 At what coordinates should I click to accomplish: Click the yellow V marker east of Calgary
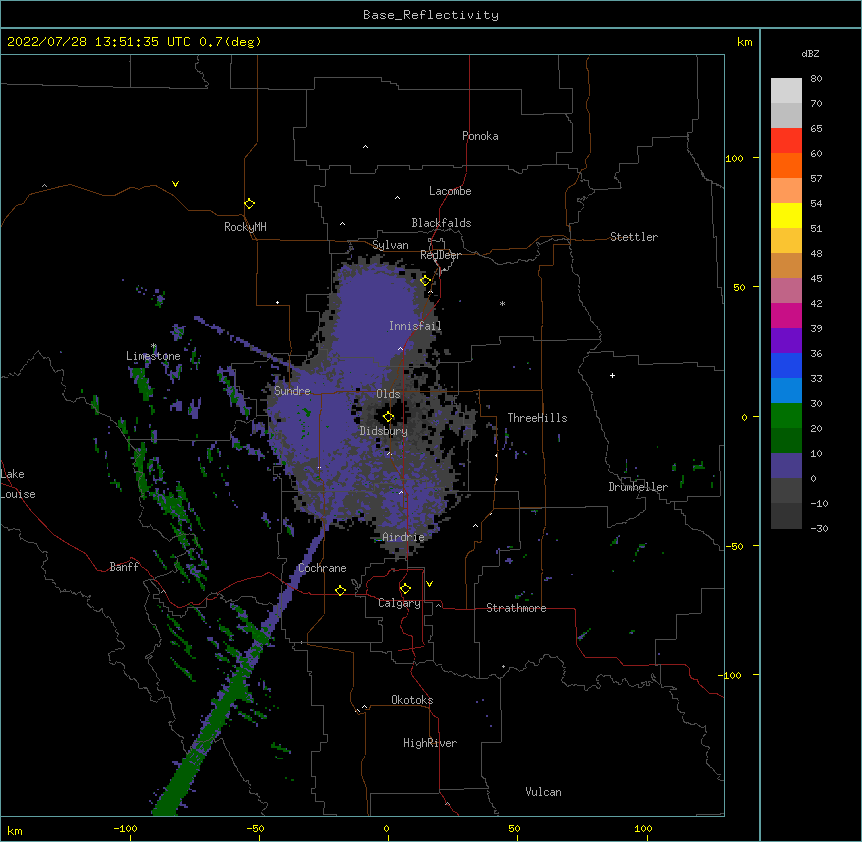click(x=429, y=584)
